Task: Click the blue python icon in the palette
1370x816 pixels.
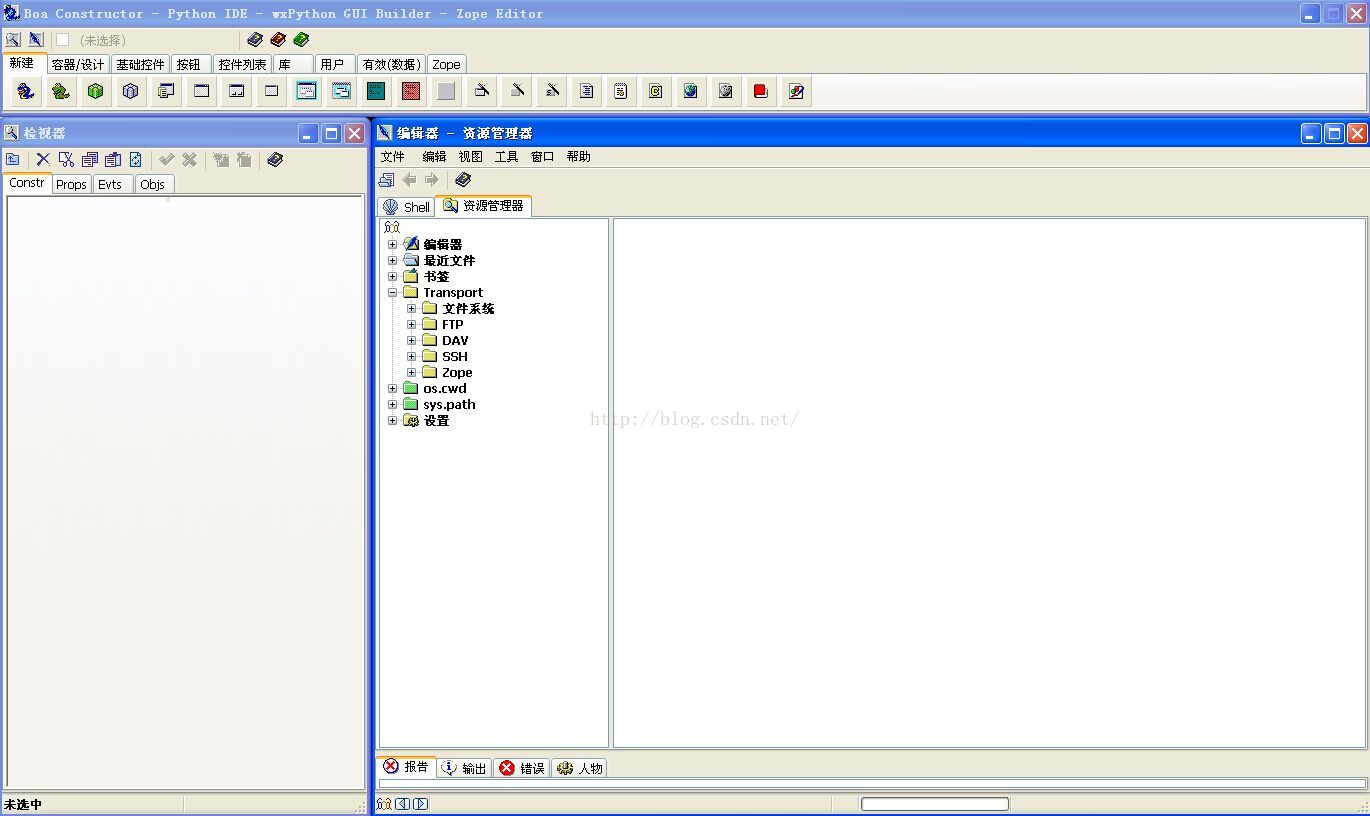Action: tap(26, 91)
